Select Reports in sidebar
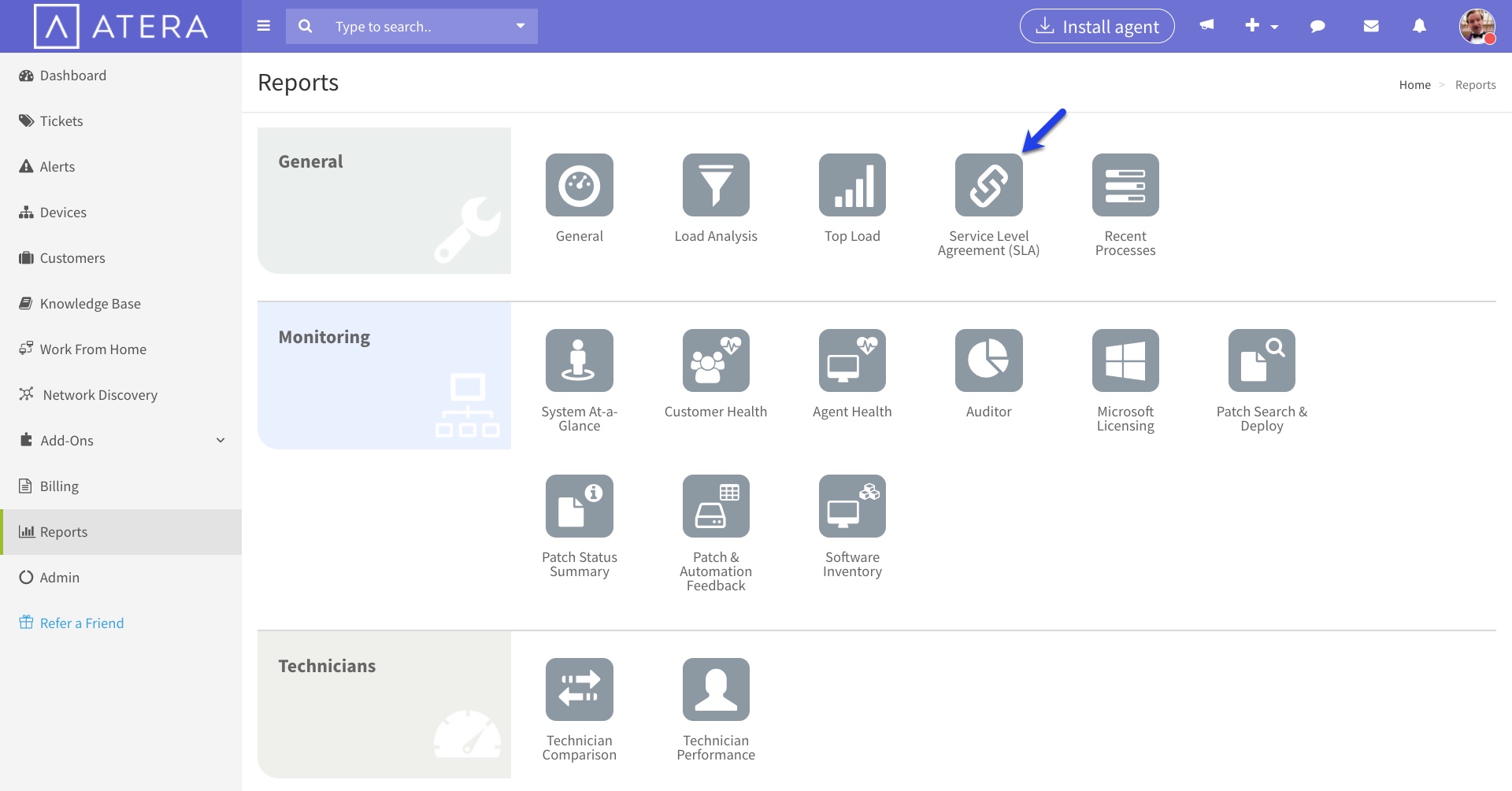This screenshot has width=1512, height=791. (120, 532)
